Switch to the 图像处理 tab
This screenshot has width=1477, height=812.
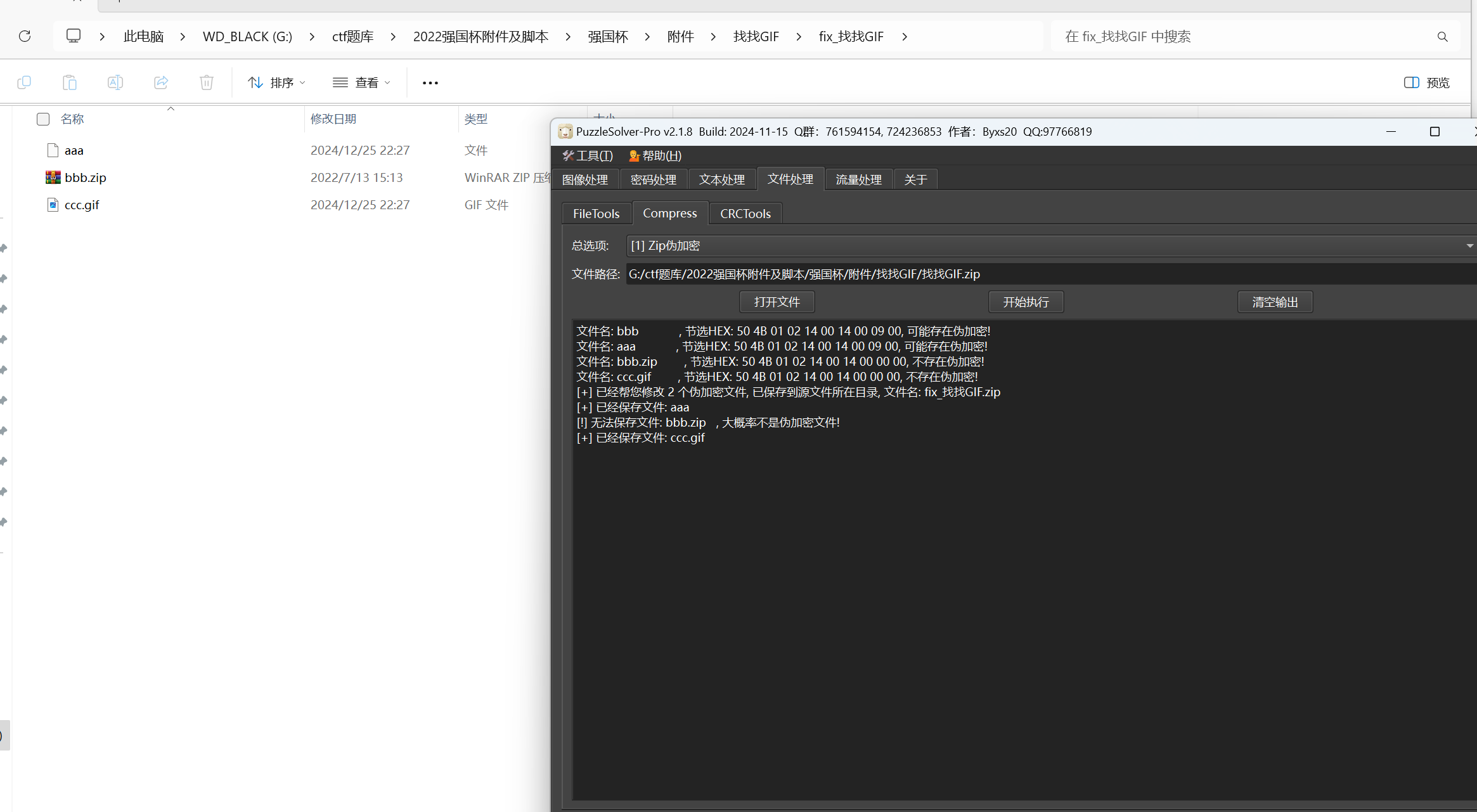[585, 180]
